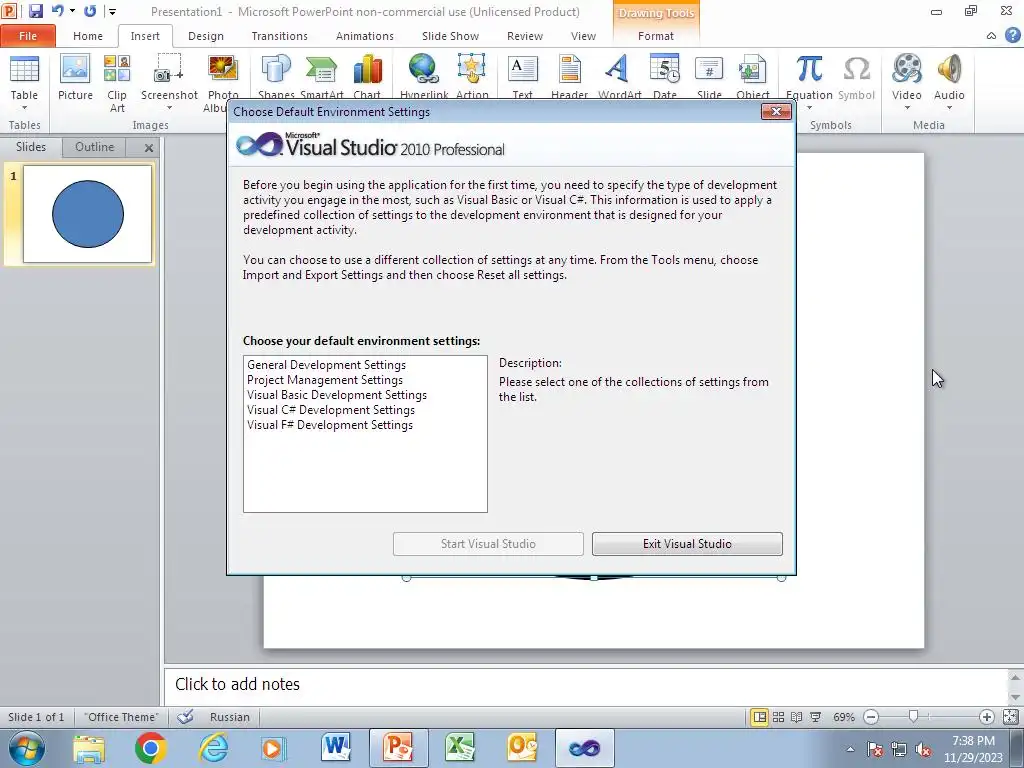Insert Date and Time
Image resolution: width=1024 pixels, height=768 pixels.
(x=665, y=76)
